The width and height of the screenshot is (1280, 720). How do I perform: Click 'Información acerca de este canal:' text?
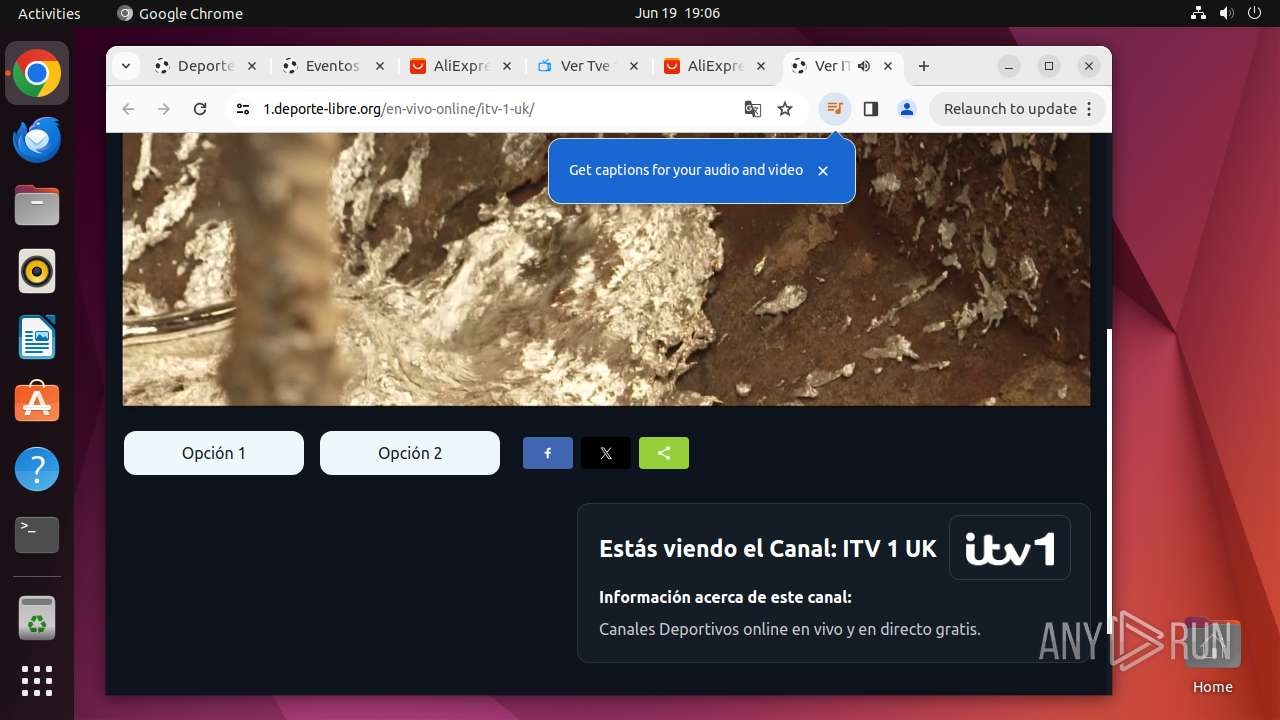pyautogui.click(x=725, y=597)
